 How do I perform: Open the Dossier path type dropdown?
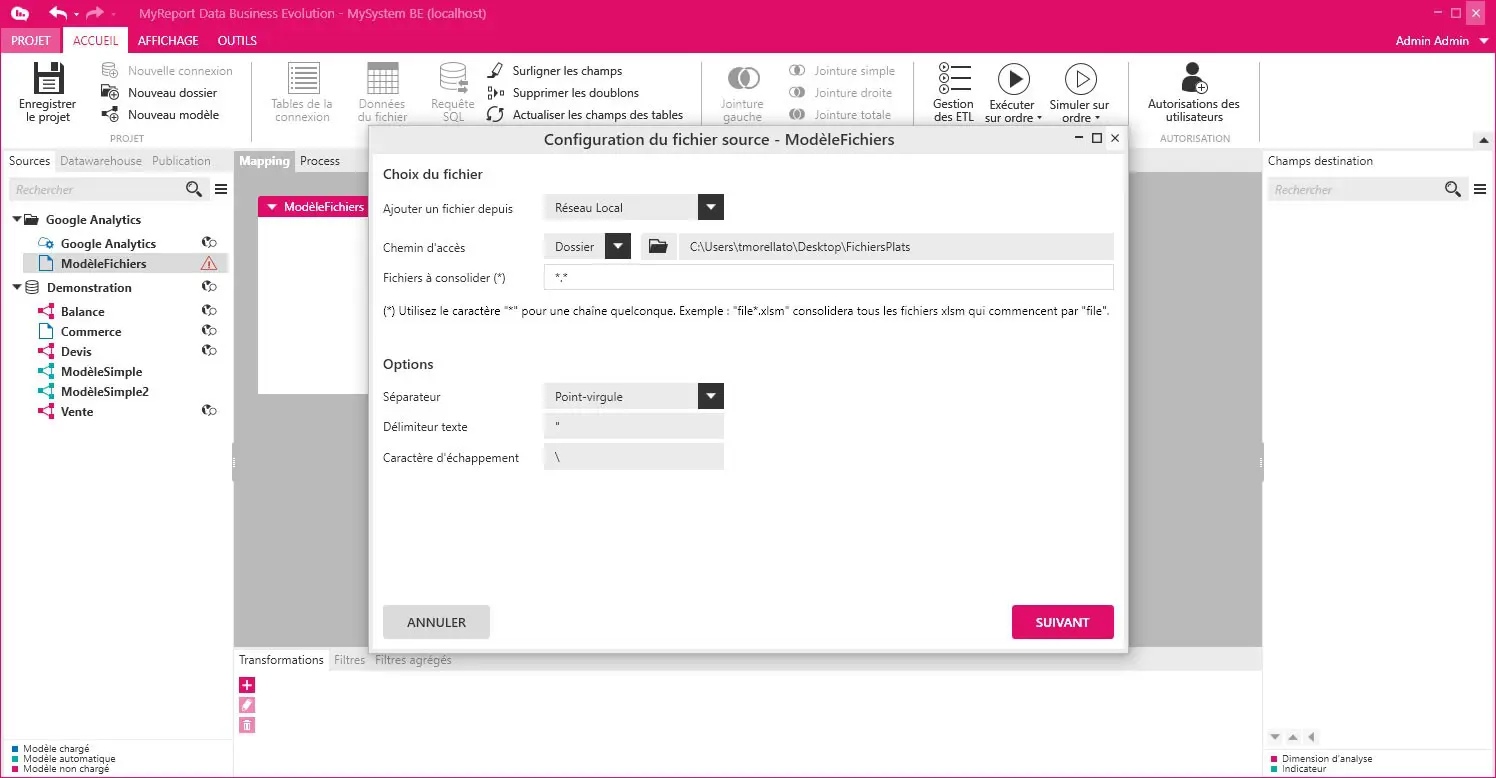point(618,247)
